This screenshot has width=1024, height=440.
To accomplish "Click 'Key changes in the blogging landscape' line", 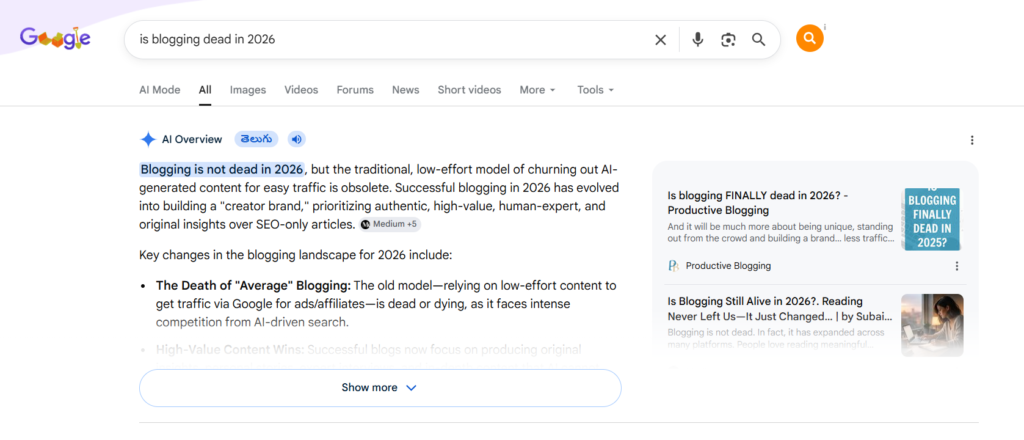I will click(x=295, y=255).
